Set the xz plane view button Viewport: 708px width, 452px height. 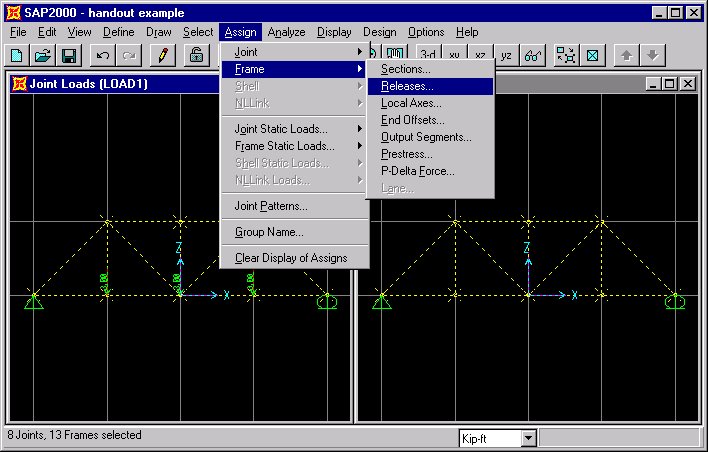pos(480,56)
